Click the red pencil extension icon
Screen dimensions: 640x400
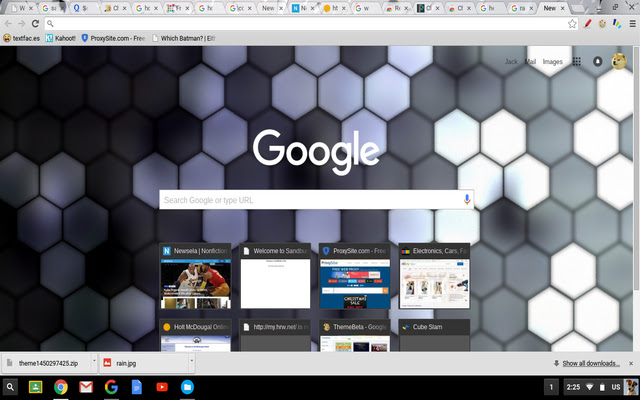point(588,24)
